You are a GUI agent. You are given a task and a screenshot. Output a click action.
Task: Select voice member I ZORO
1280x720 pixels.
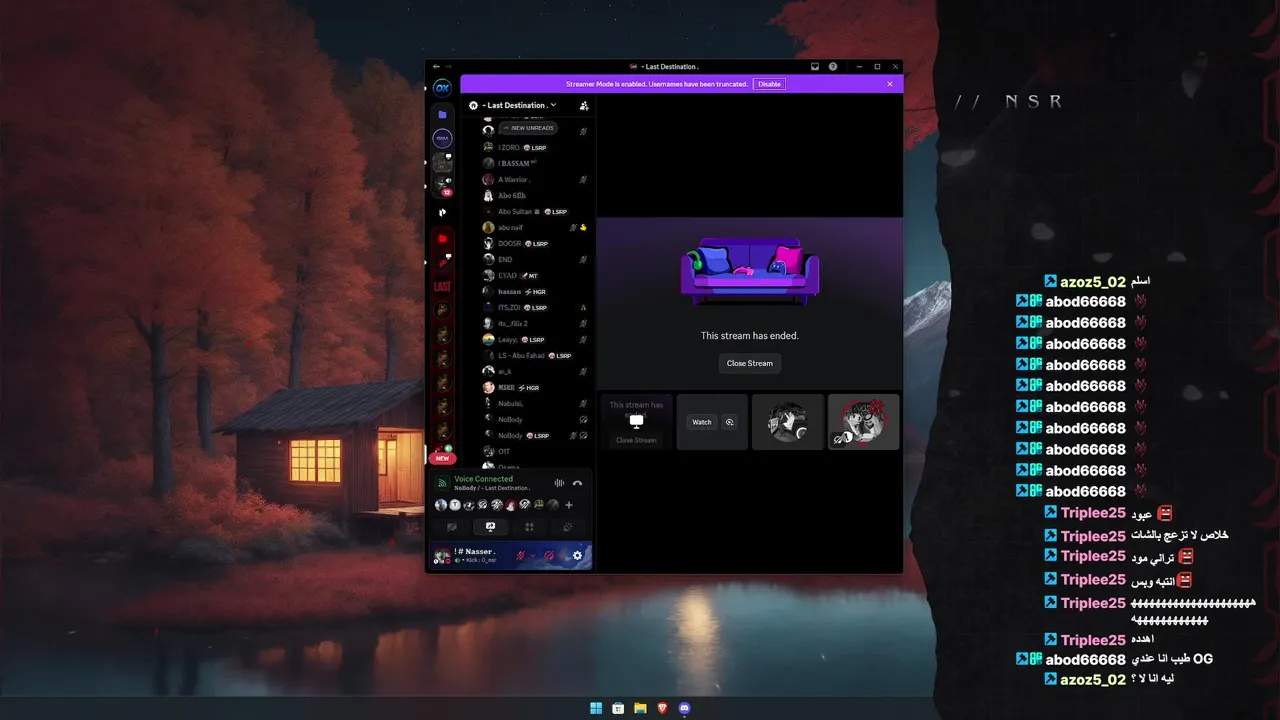click(535, 147)
